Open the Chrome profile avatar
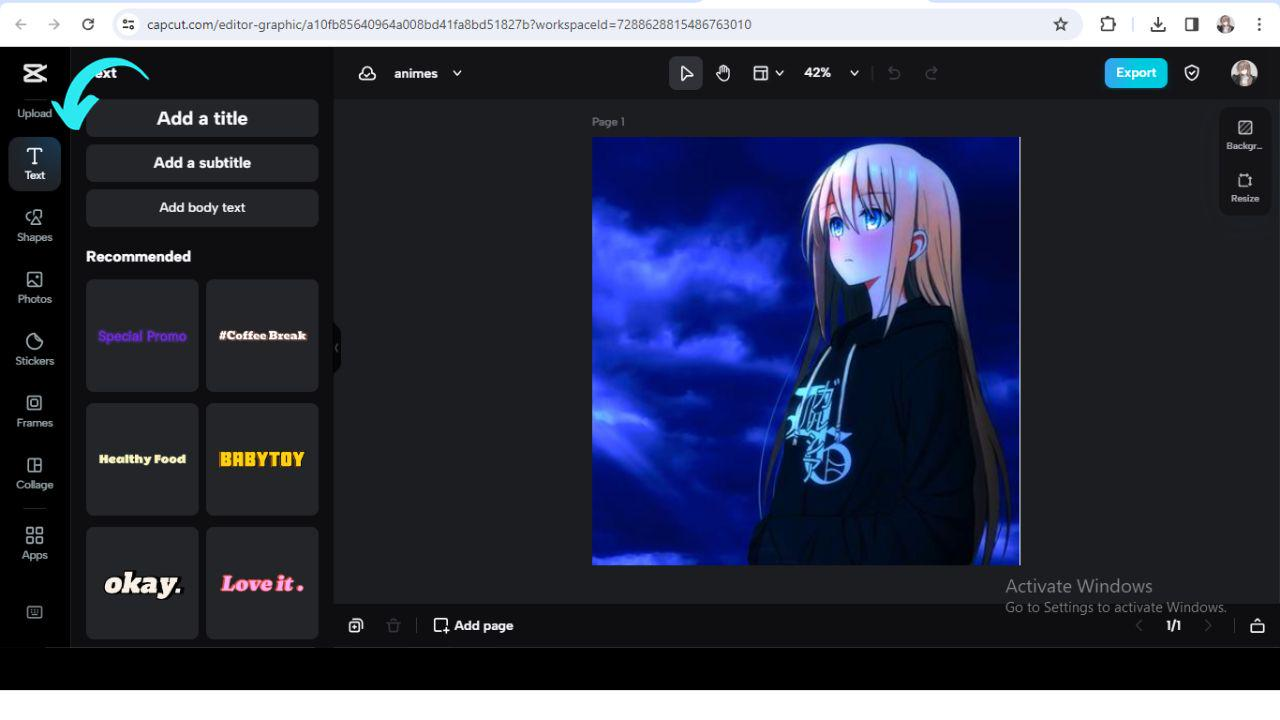Image resolution: width=1280 pixels, height=720 pixels. point(1226,24)
